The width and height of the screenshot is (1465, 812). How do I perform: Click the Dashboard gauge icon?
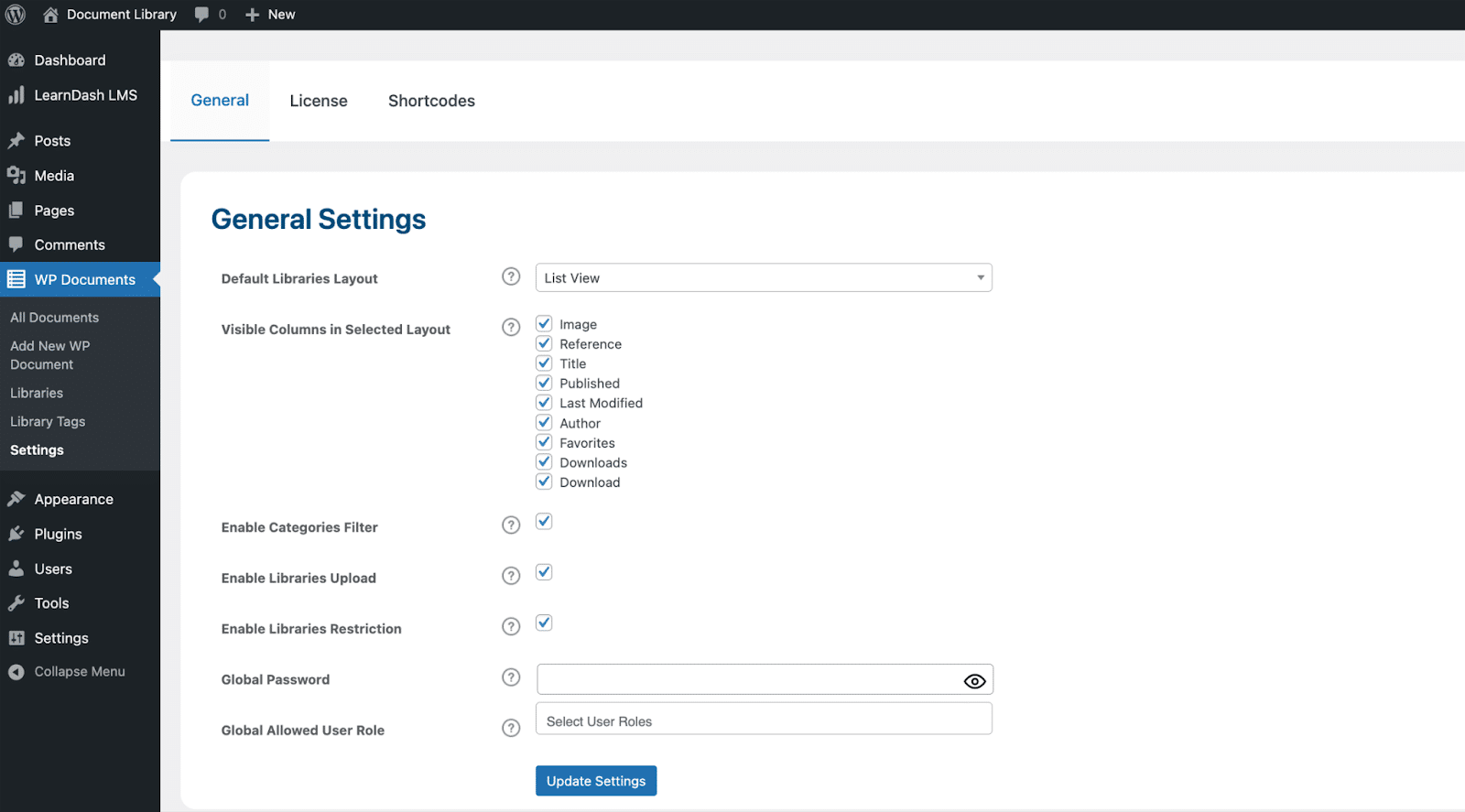click(x=16, y=60)
